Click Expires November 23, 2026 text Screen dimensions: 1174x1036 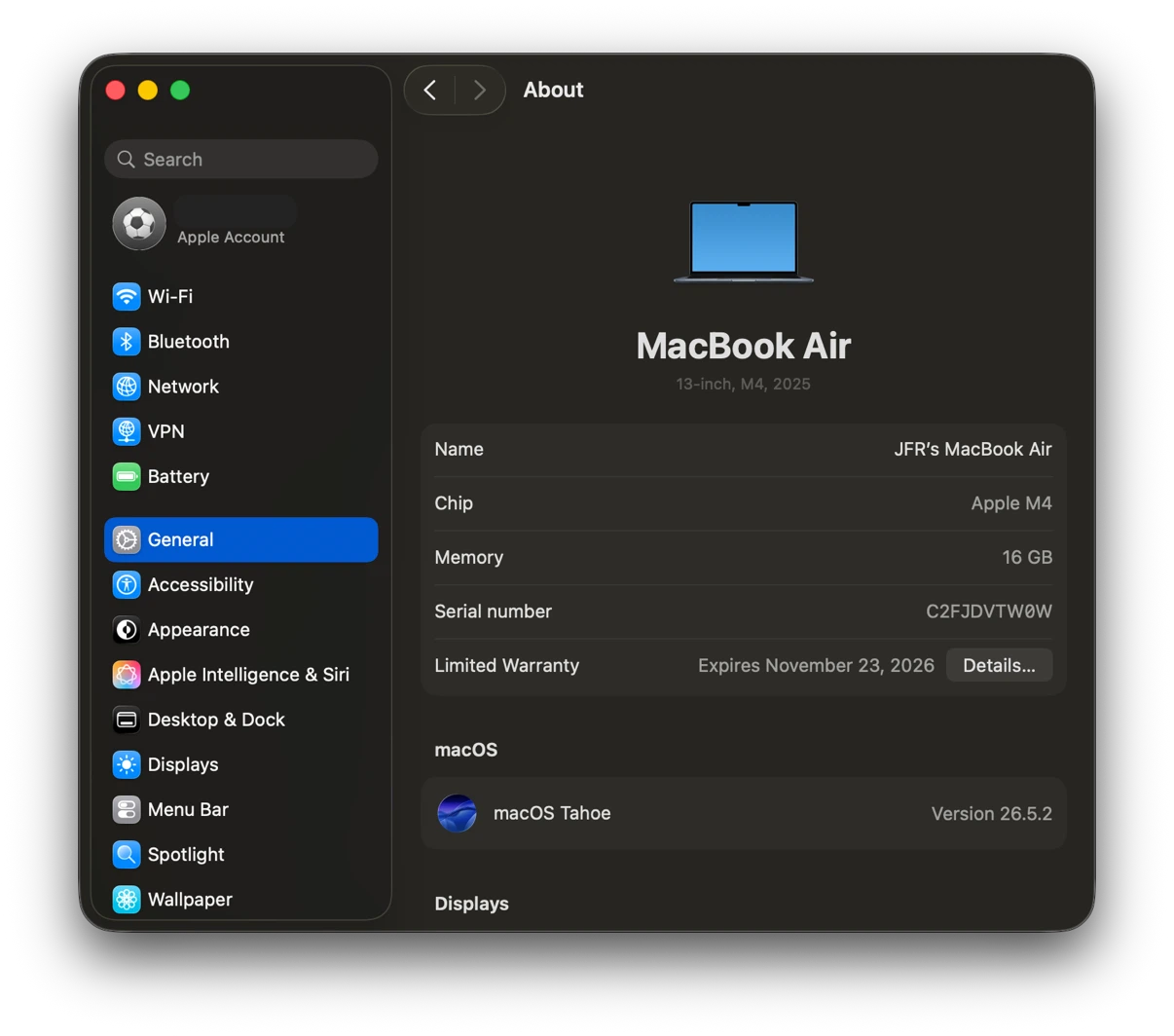click(x=816, y=665)
